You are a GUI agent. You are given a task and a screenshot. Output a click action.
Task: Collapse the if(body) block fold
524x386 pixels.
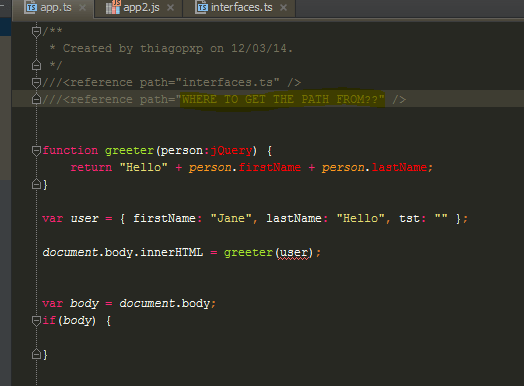point(36,321)
